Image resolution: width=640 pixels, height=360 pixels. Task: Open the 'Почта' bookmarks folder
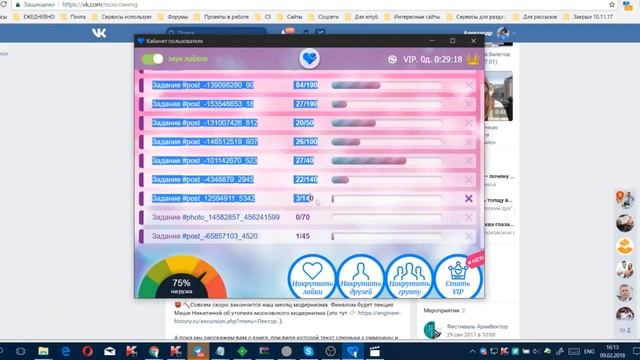coord(73,17)
